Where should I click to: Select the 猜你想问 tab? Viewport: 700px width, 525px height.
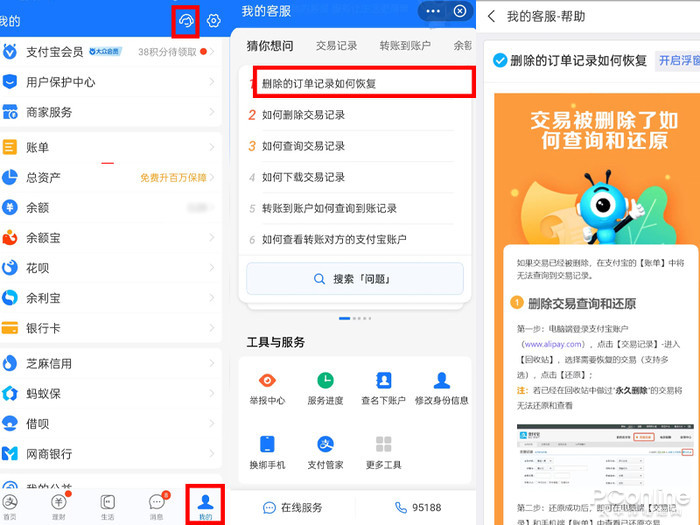(x=270, y=46)
